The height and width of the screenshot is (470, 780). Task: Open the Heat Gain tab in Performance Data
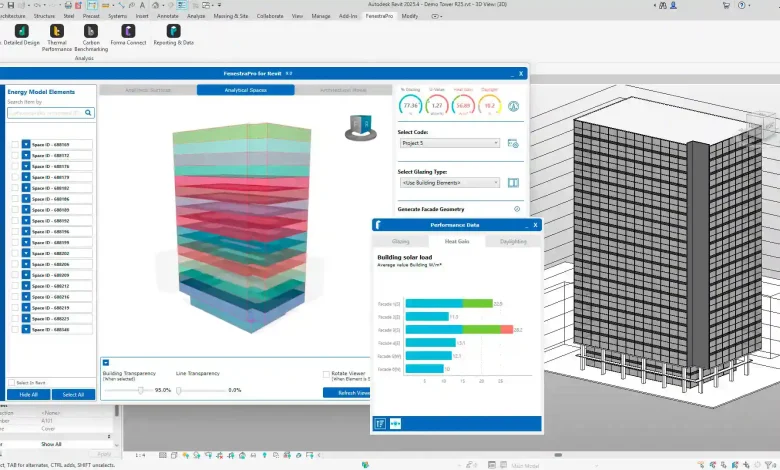click(457, 241)
